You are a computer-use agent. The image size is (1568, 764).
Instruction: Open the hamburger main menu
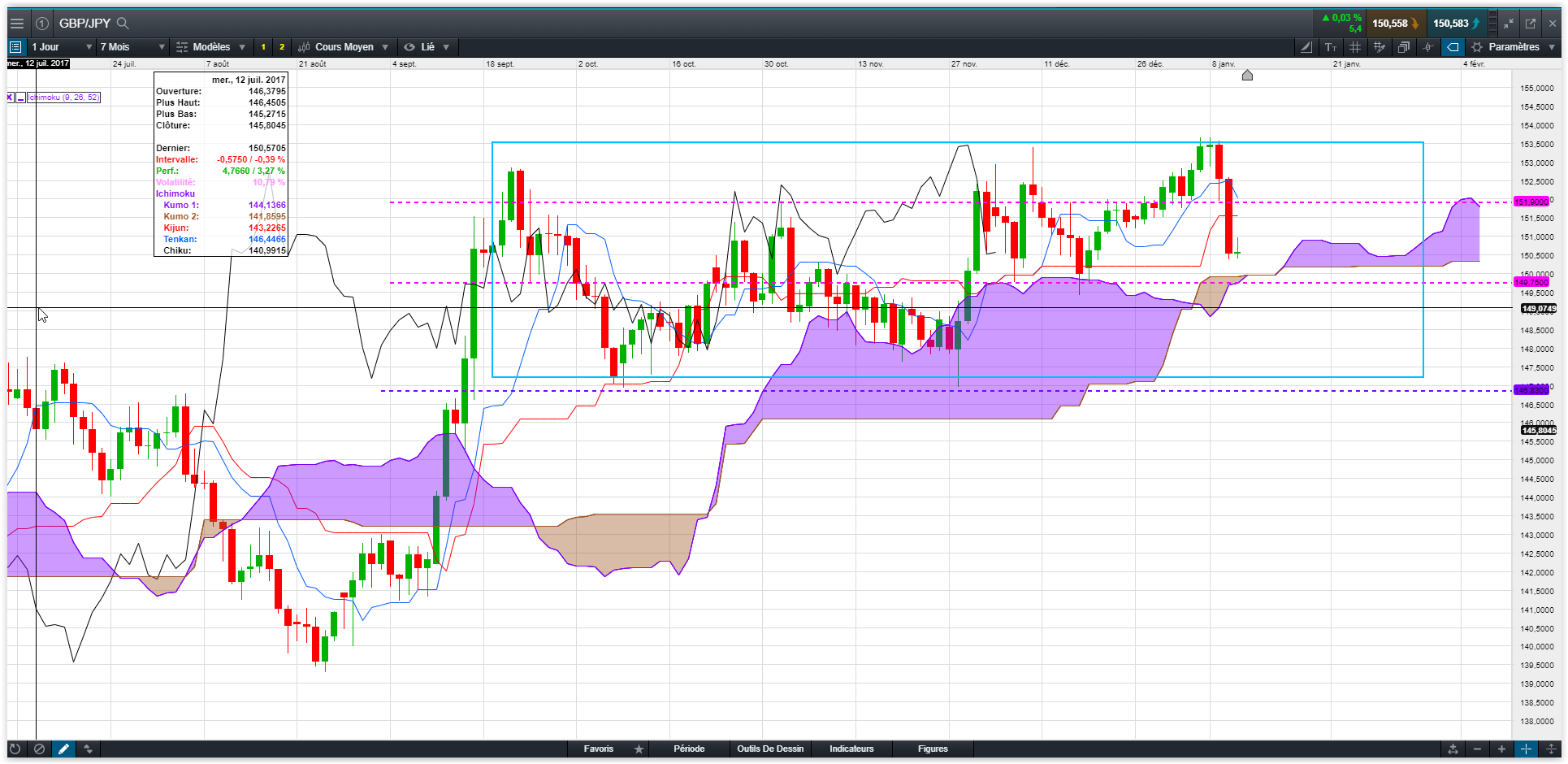[16, 24]
